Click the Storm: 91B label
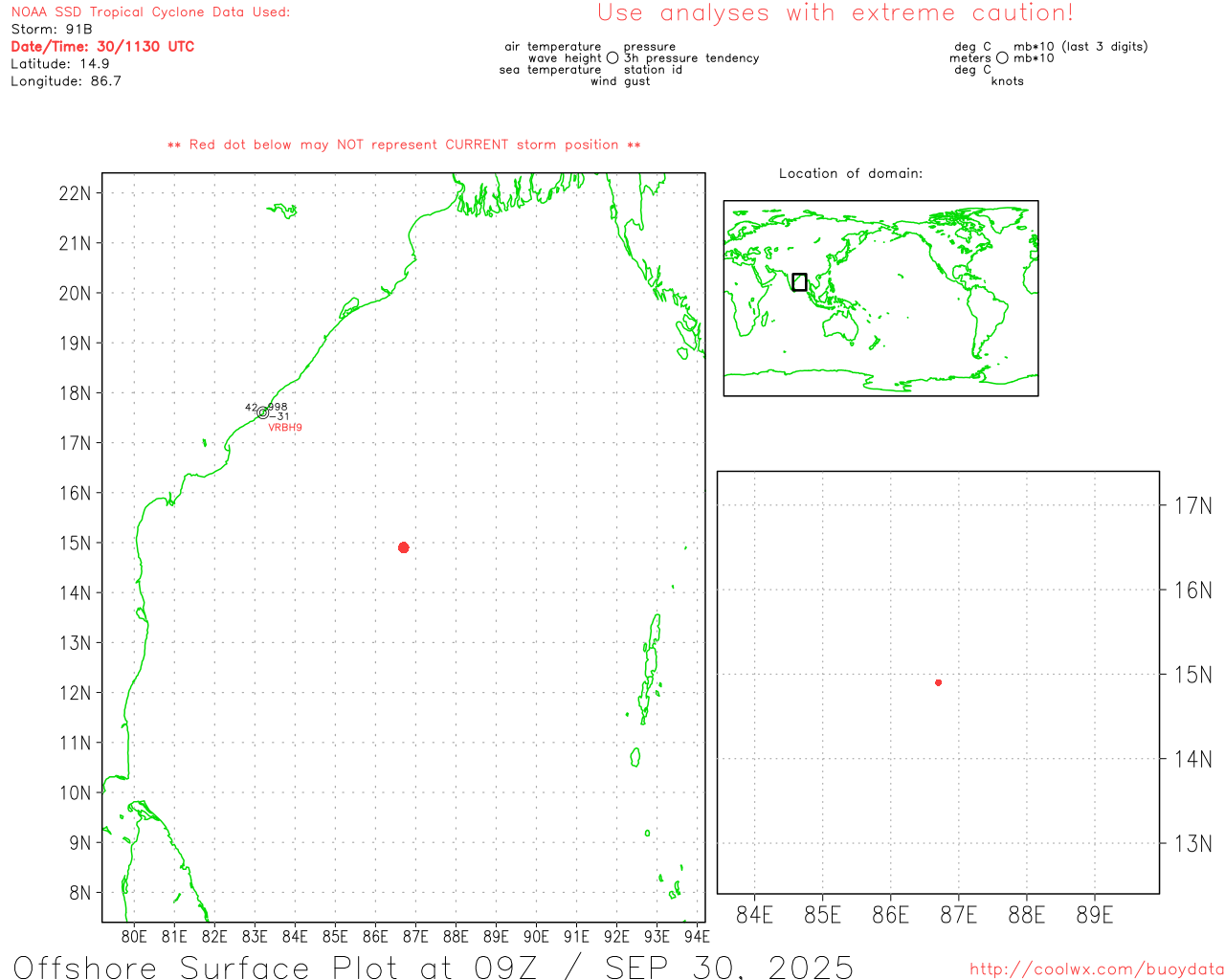Image resolution: width=1225 pixels, height=980 pixels. (52, 30)
